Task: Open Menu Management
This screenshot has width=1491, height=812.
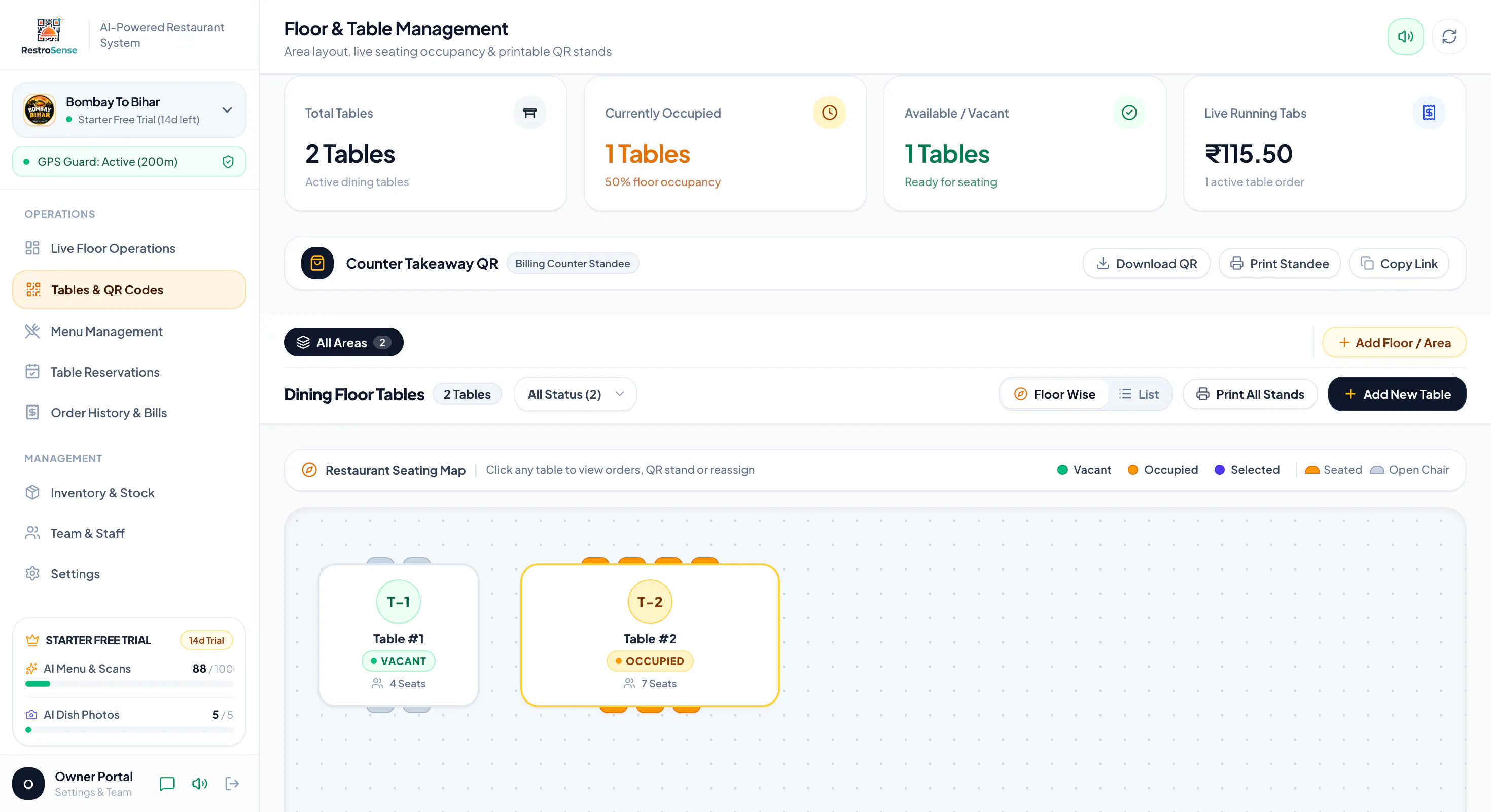Action: tap(129, 331)
